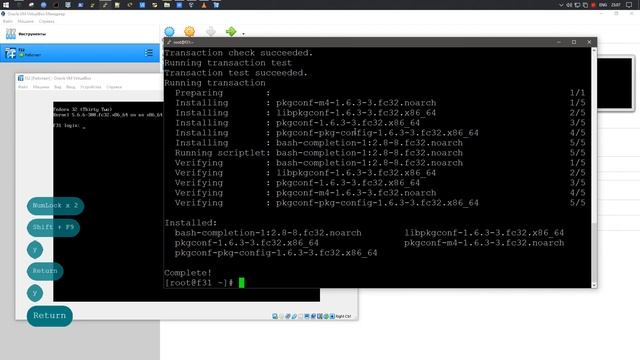Click the ENG language indicator
The width and height of the screenshot is (640, 360).
coord(603,5)
